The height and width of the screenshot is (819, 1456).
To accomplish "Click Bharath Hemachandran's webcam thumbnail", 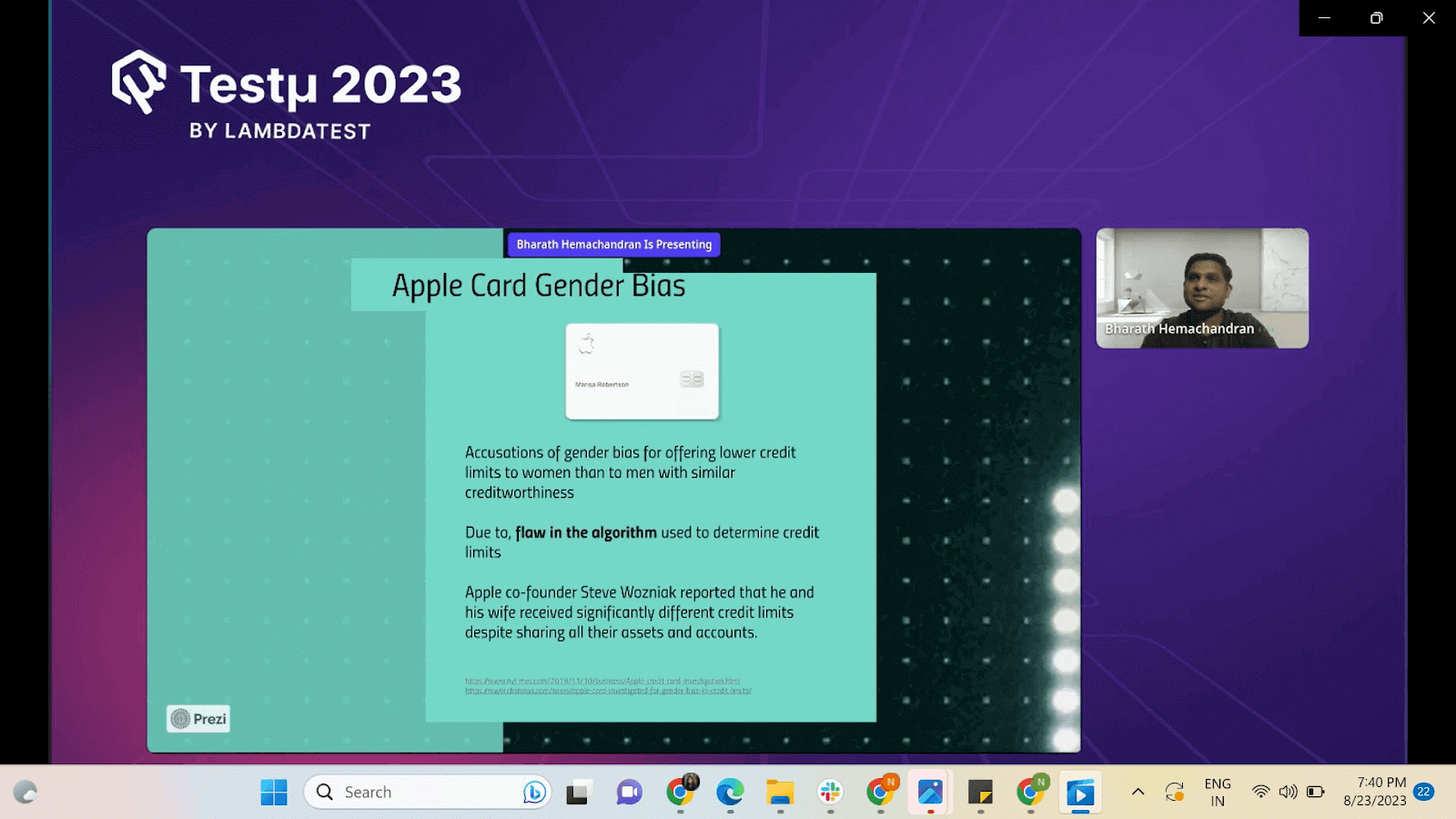I will pyautogui.click(x=1202, y=288).
